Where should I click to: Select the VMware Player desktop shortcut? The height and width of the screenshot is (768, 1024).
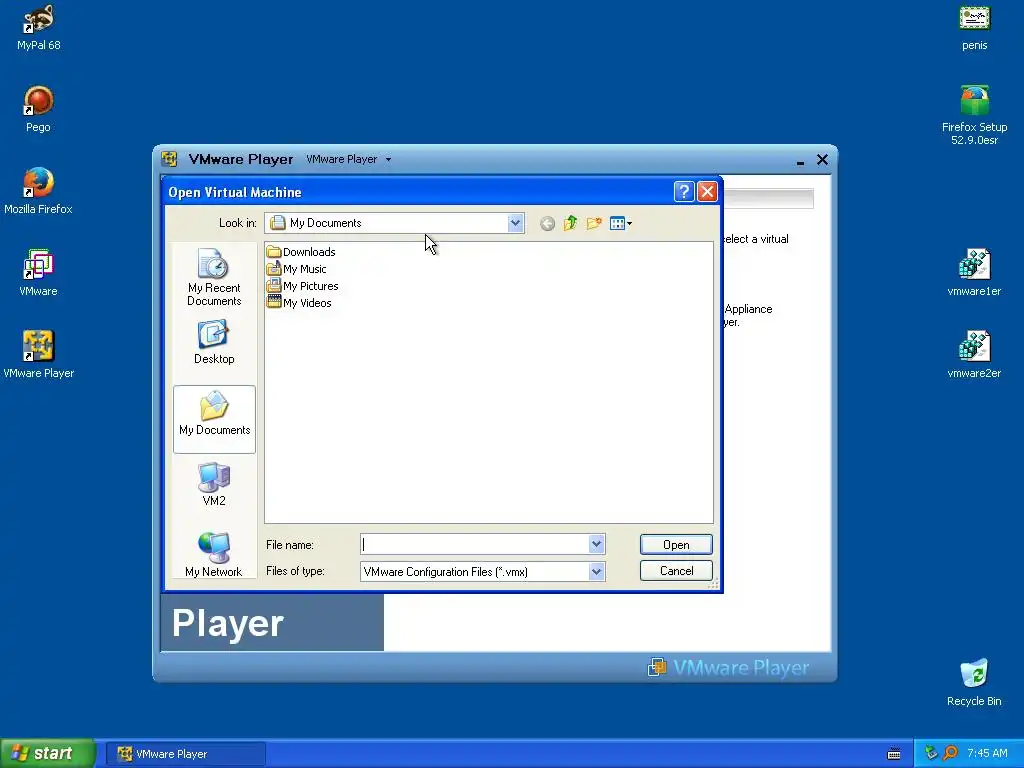point(39,355)
